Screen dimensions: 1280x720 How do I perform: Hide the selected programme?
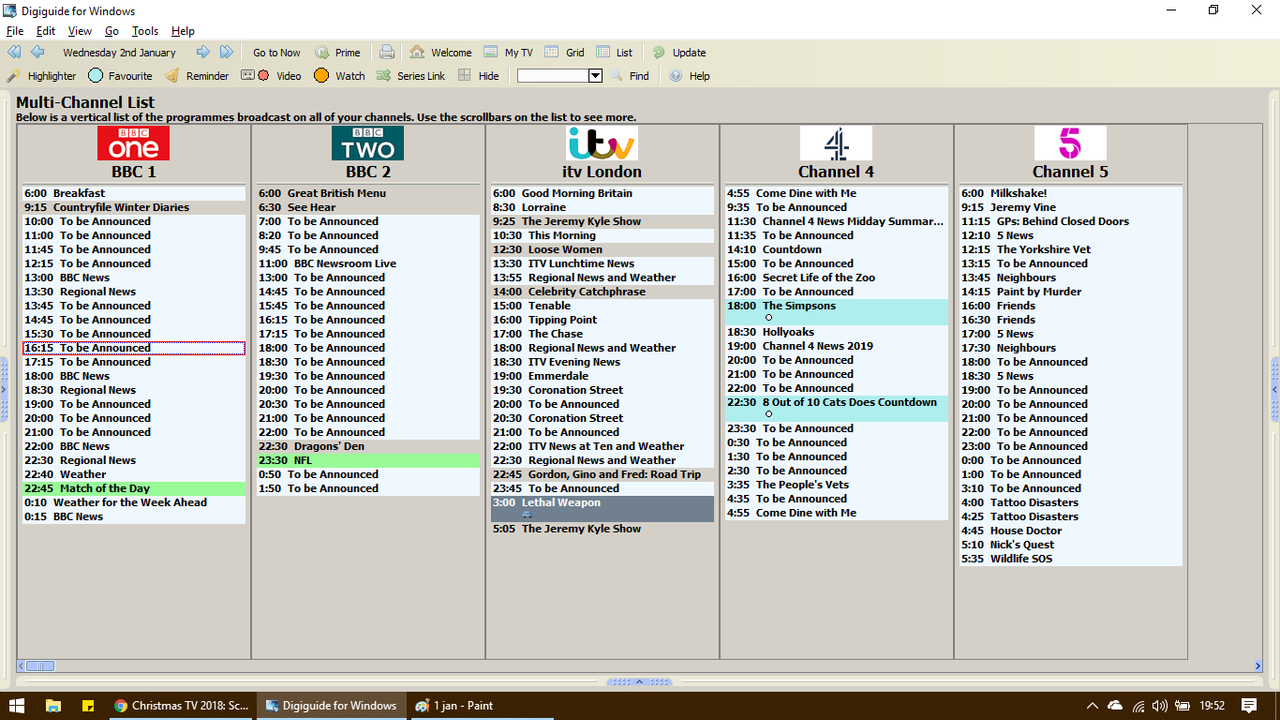click(478, 76)
